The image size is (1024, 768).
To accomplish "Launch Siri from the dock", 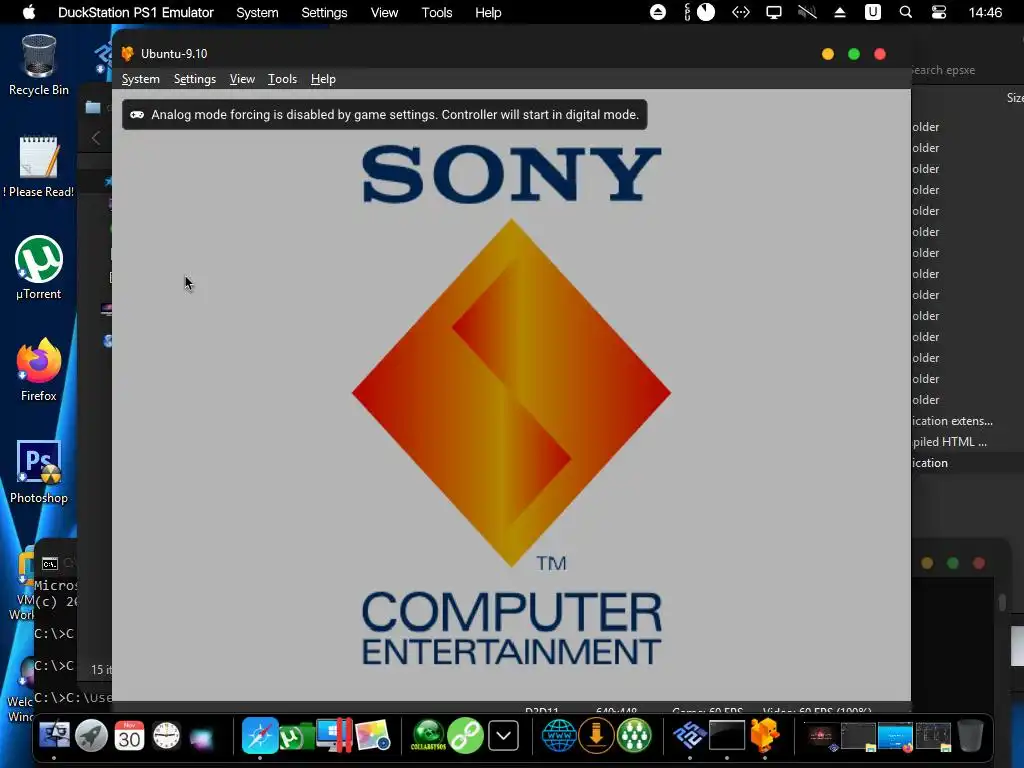I will coord(202,738).
